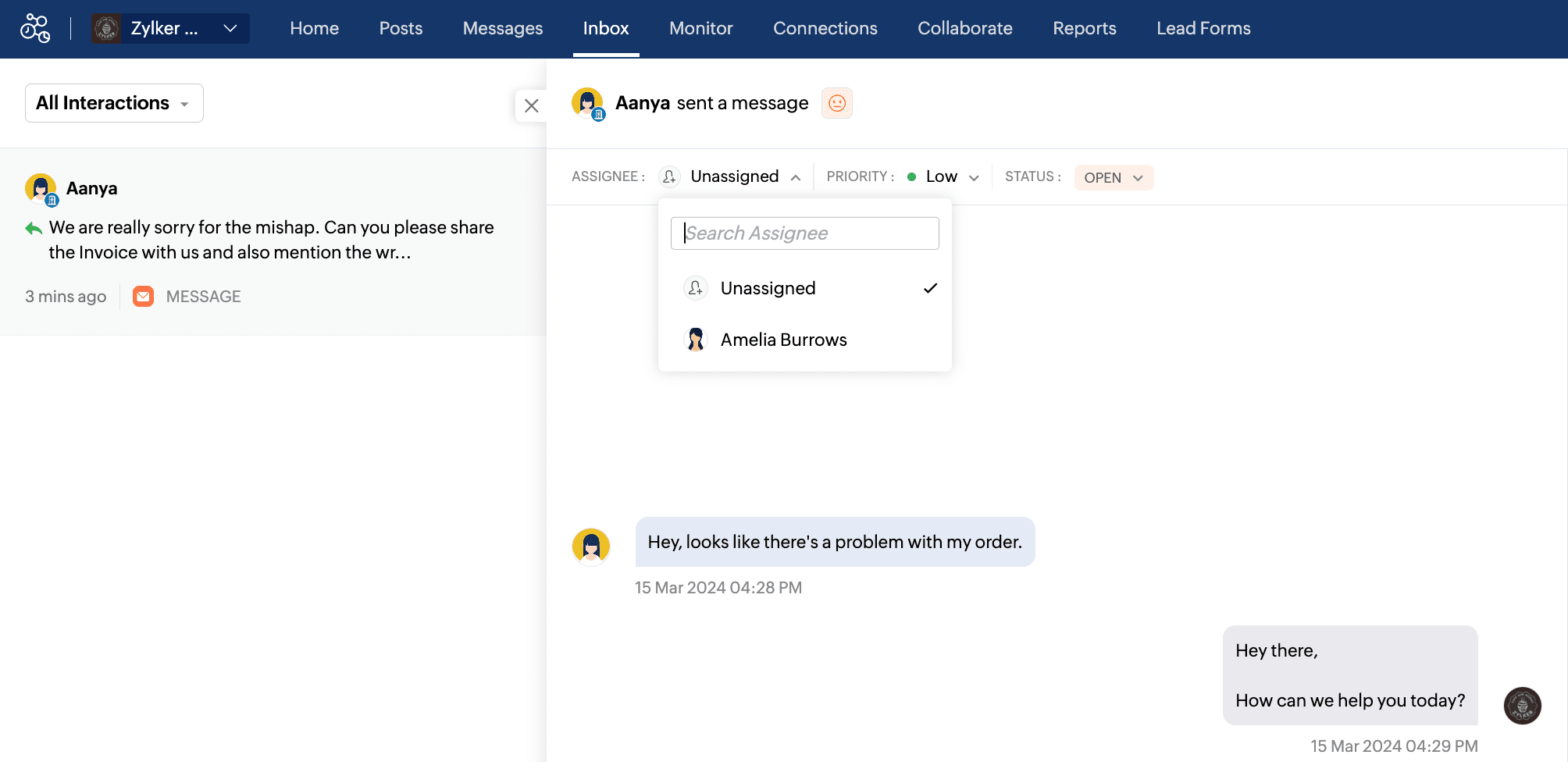Click the Zoho Social logo icon
Image resolution: width=1568 pixels, height=762 pixels.
click(35, 28)
